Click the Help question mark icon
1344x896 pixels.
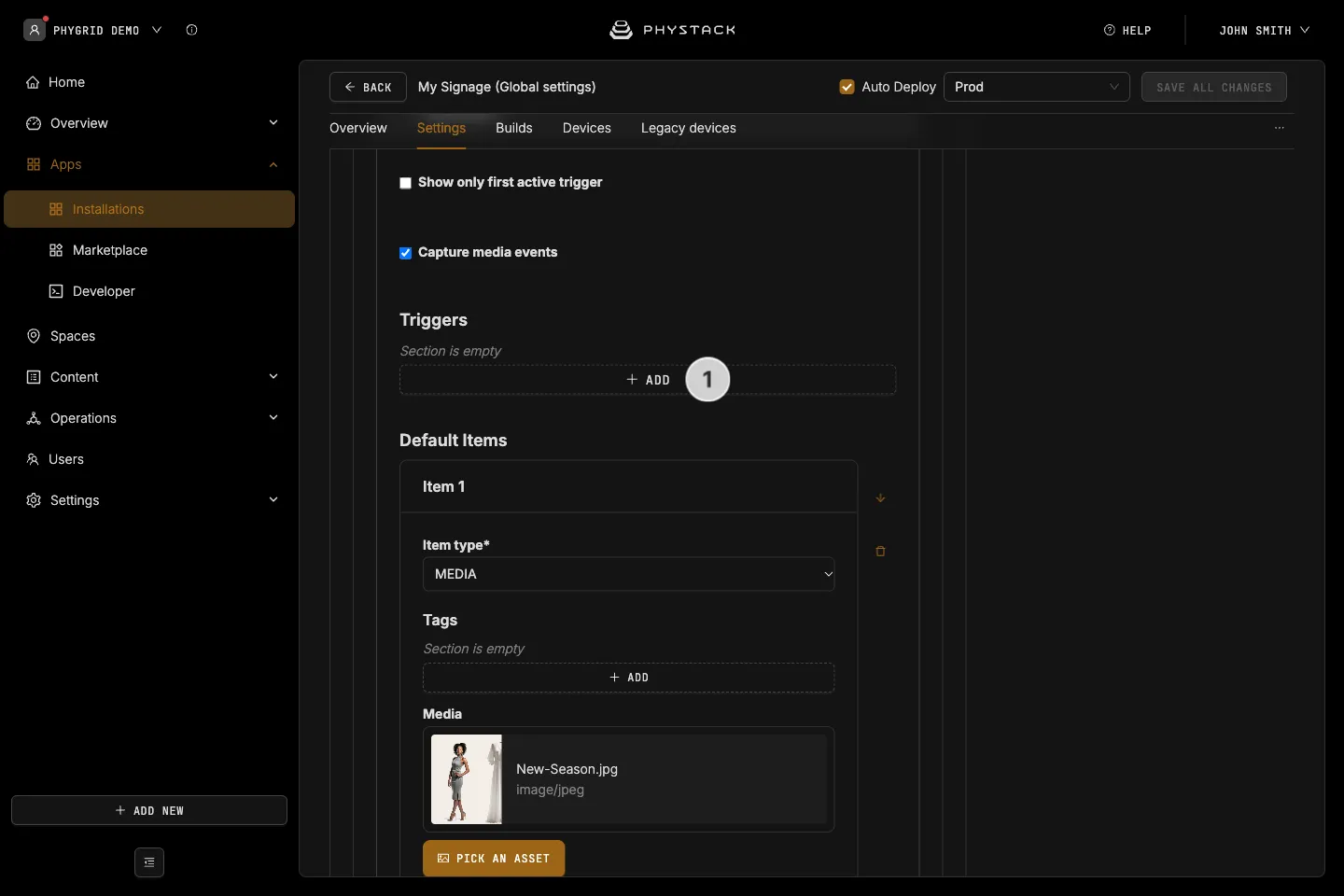tap(1110, 30)
